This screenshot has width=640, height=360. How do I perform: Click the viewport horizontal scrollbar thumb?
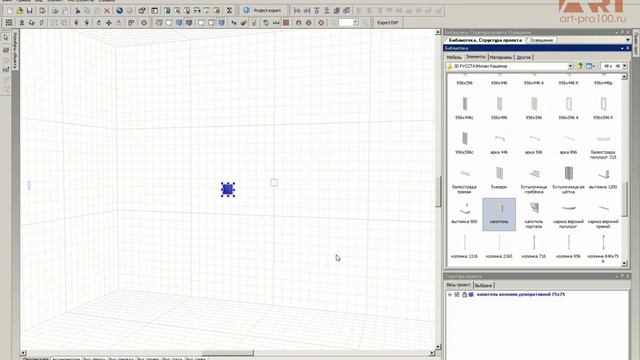tap(228, 353)
